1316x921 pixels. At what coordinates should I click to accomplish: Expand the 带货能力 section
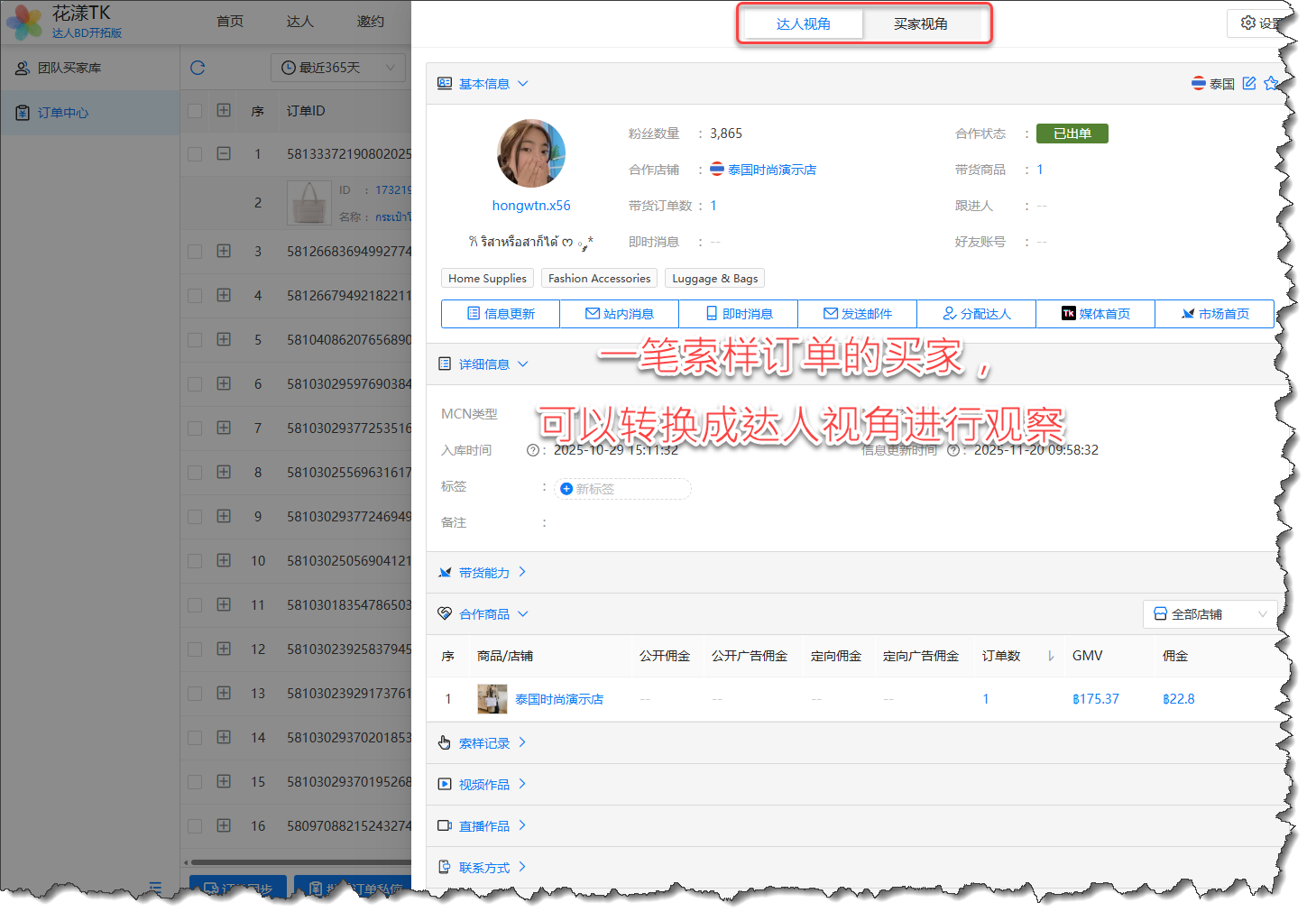pos(484,573)
